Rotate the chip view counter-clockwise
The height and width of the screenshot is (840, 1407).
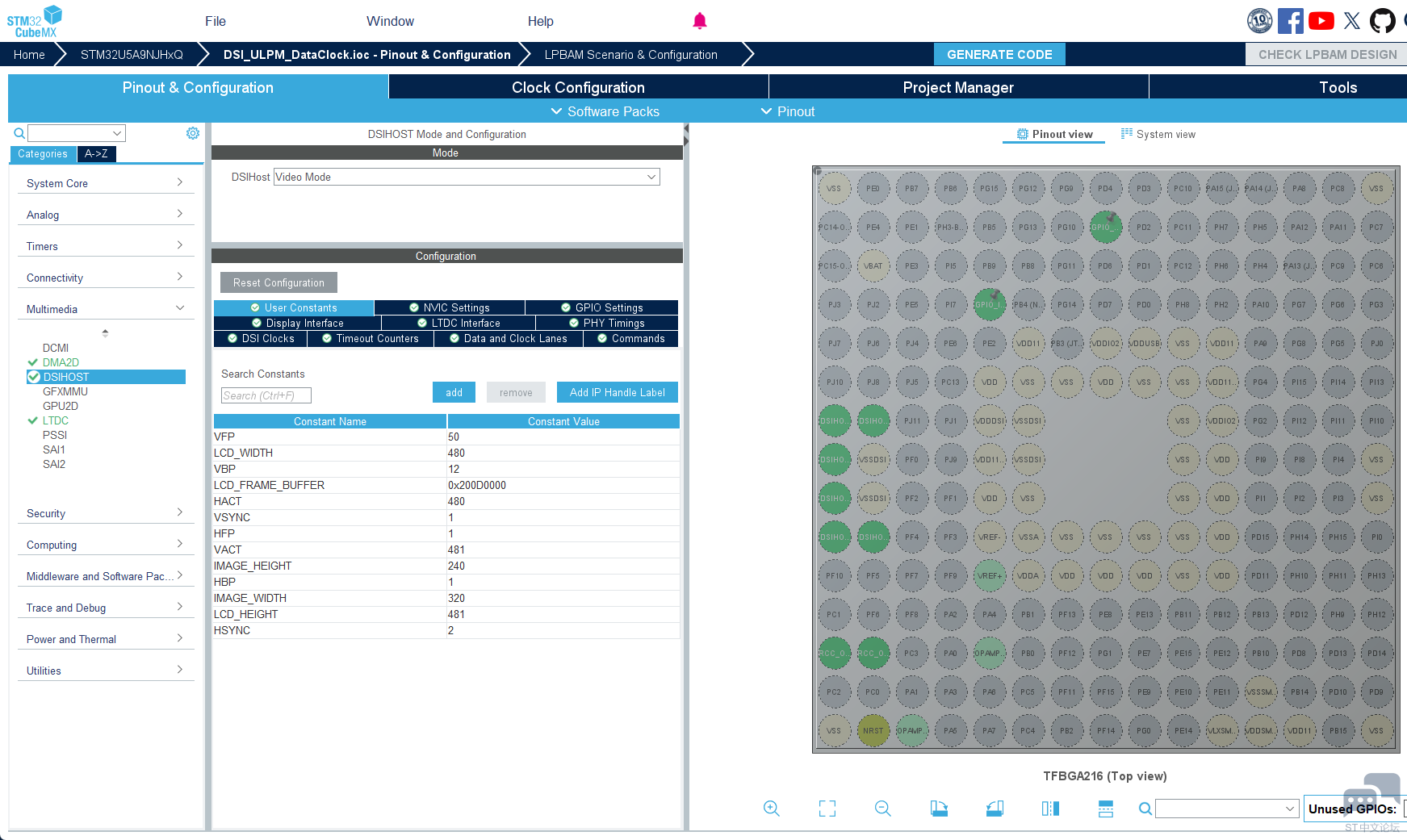pos(995,809)
